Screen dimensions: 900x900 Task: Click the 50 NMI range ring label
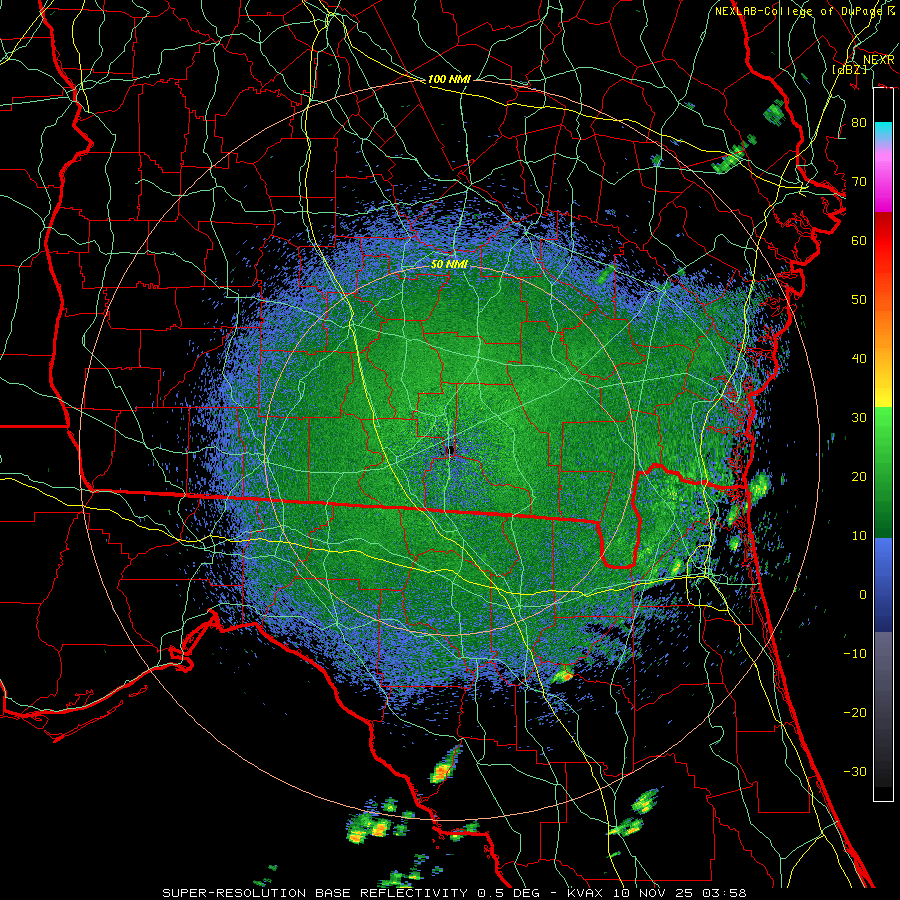click(x=449, y=264)
